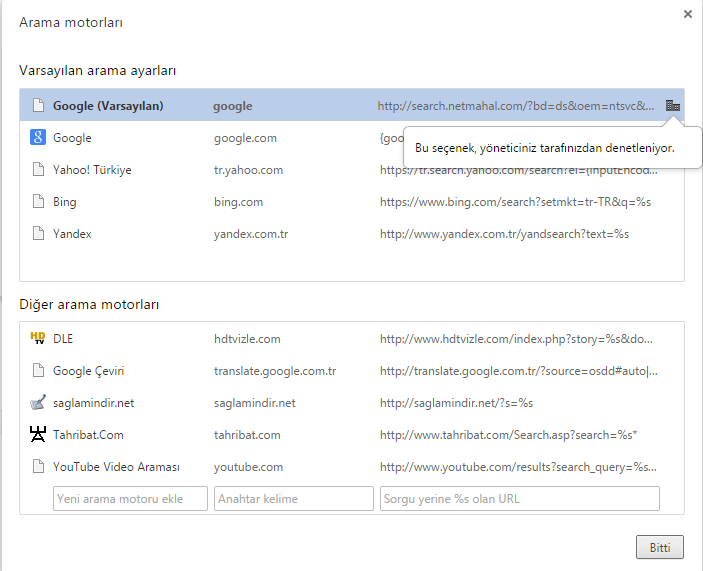Click the Diğer arama motorları heading
Viewport: 703px width, 571px height.
[89, 304]
